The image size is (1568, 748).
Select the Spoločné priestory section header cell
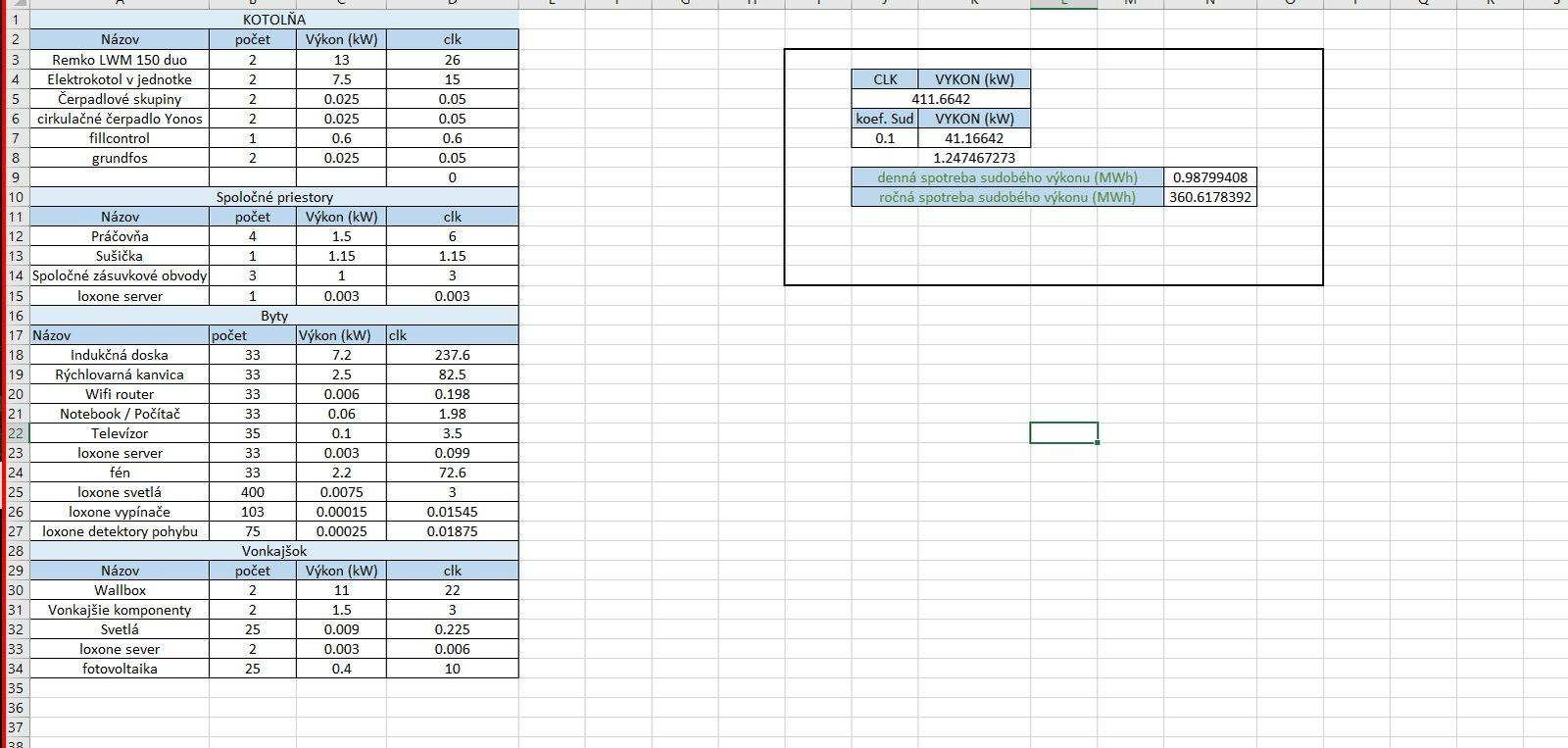click(273, 197)
